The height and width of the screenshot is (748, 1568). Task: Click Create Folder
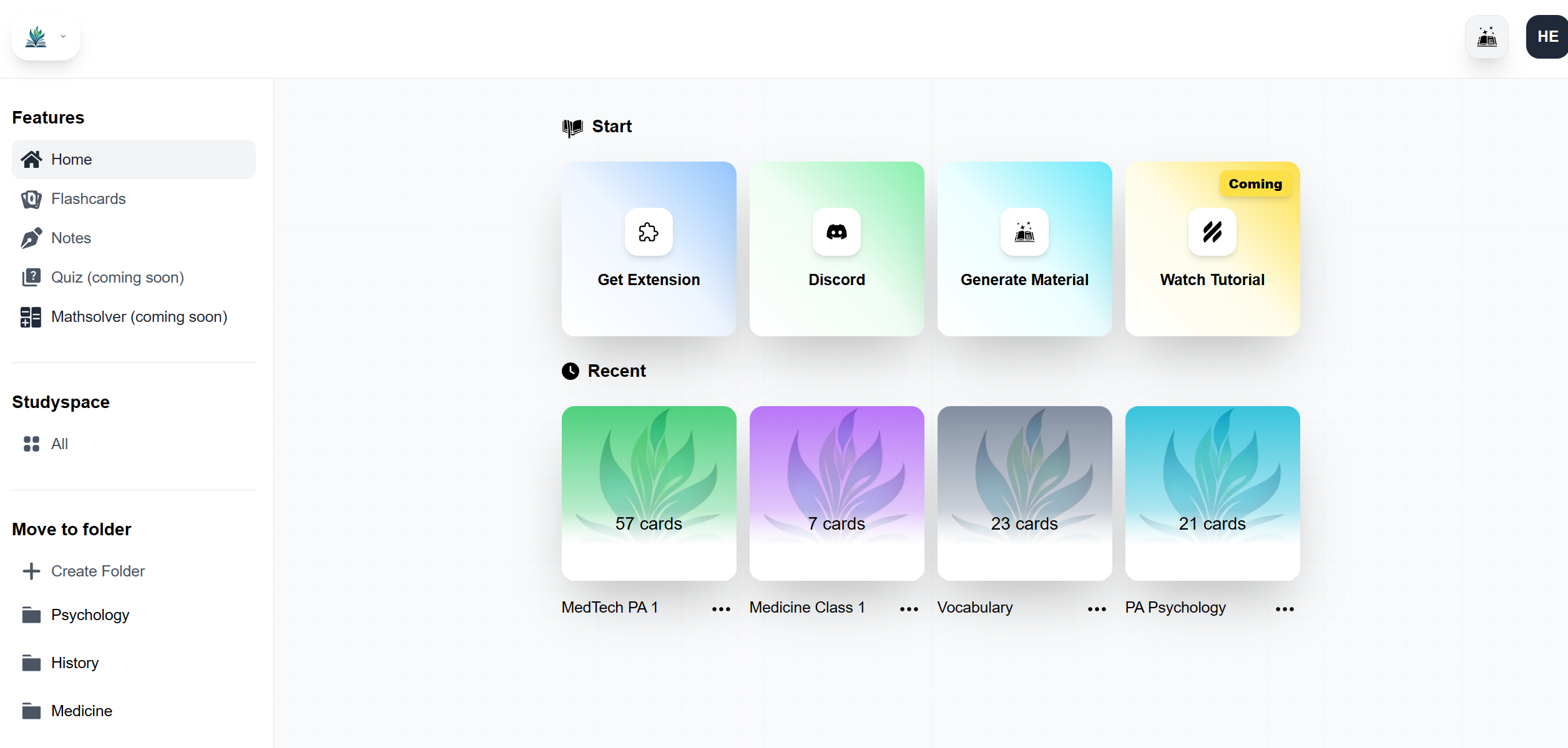[97, 571]
